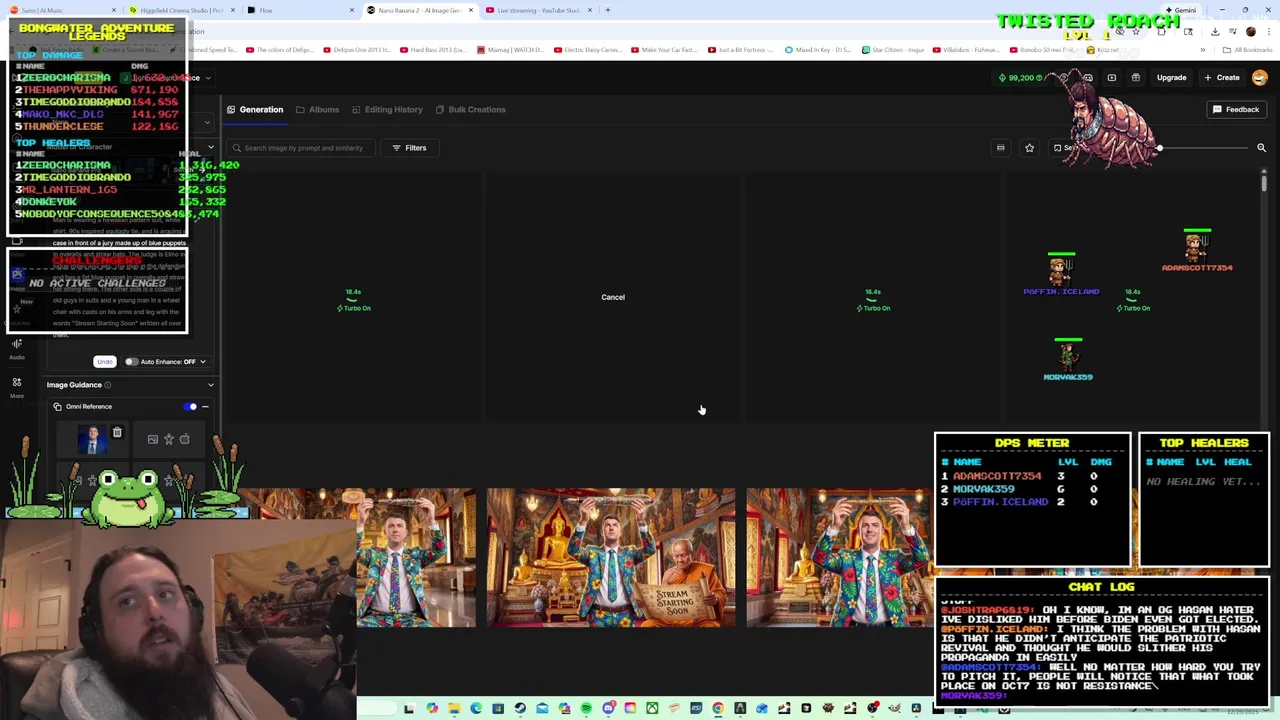
Task: Toggle the compact view layout icon
Action: click(x=1000, y=148)
